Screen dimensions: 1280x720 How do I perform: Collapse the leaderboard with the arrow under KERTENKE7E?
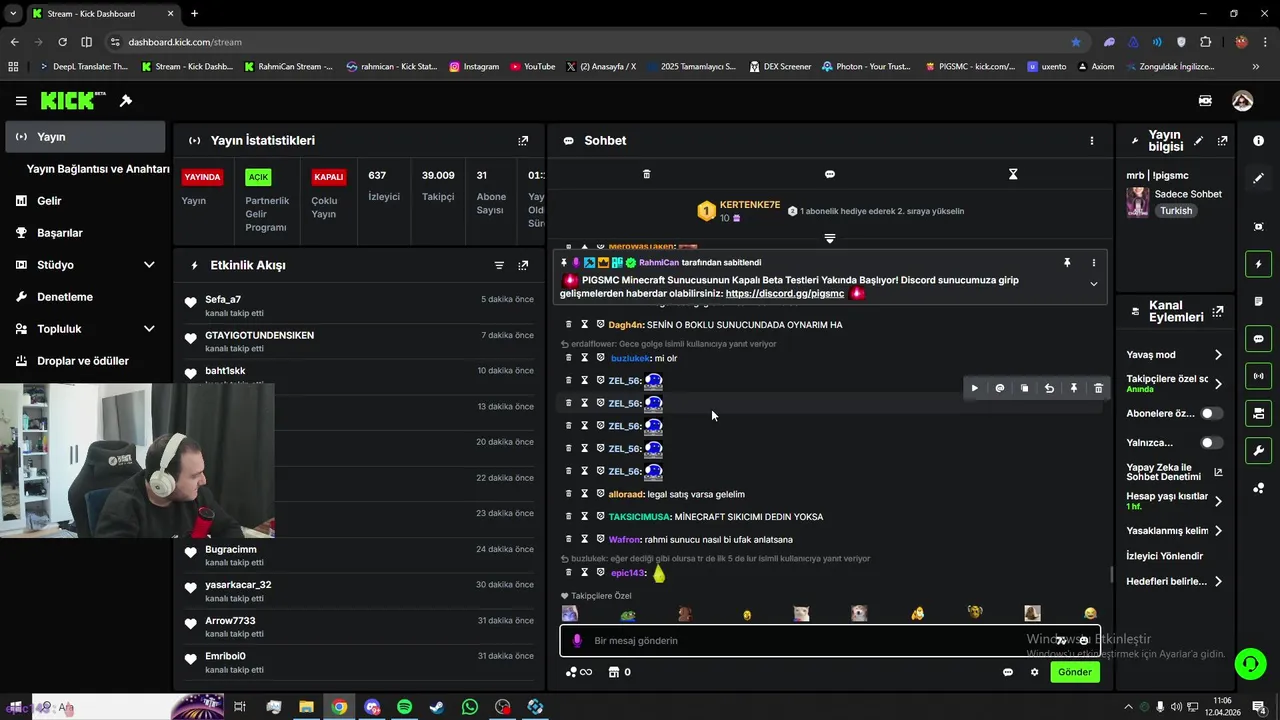pos(830,239)
